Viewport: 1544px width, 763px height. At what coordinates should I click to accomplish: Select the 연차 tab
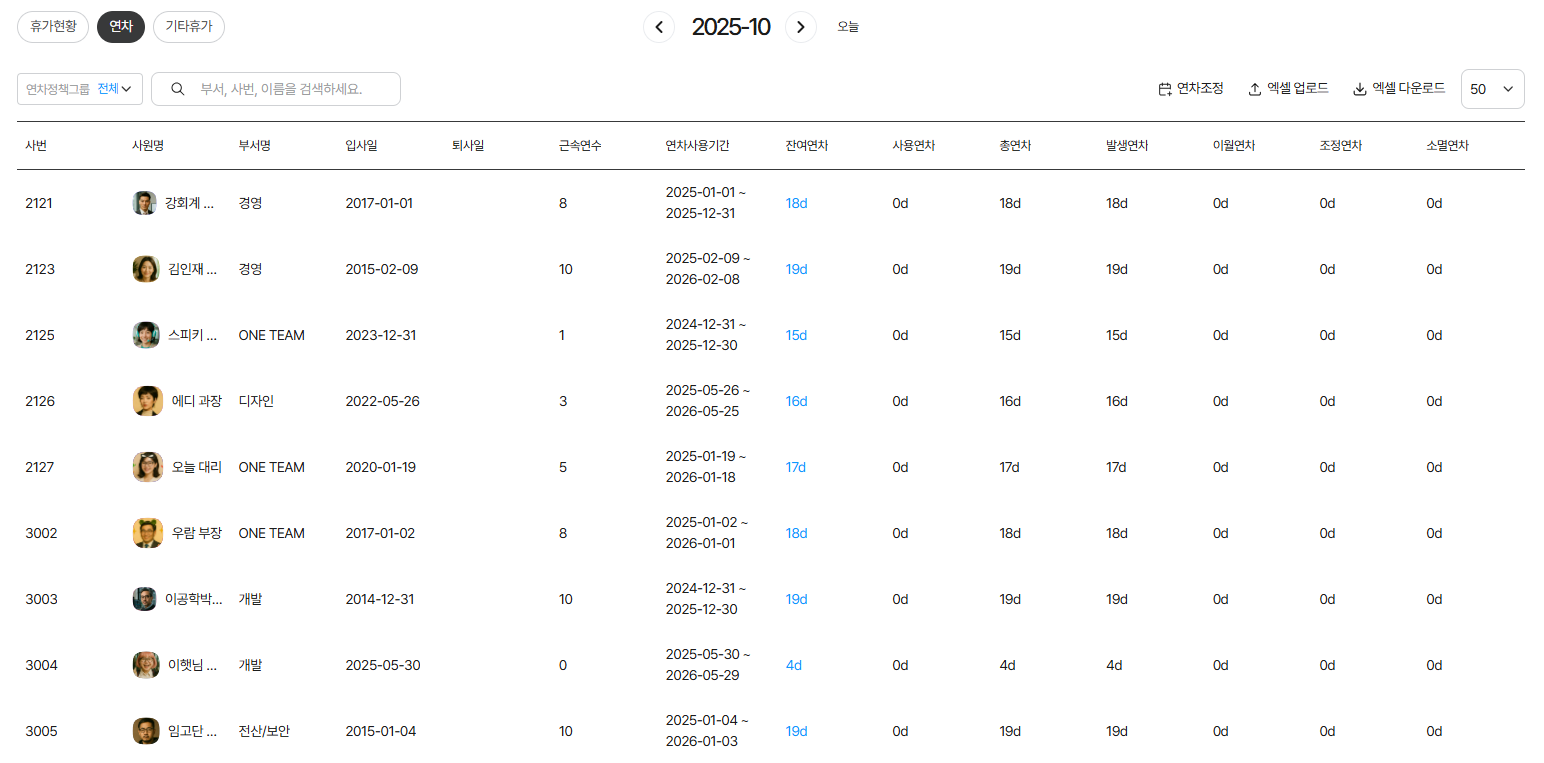tap(121, 27)
